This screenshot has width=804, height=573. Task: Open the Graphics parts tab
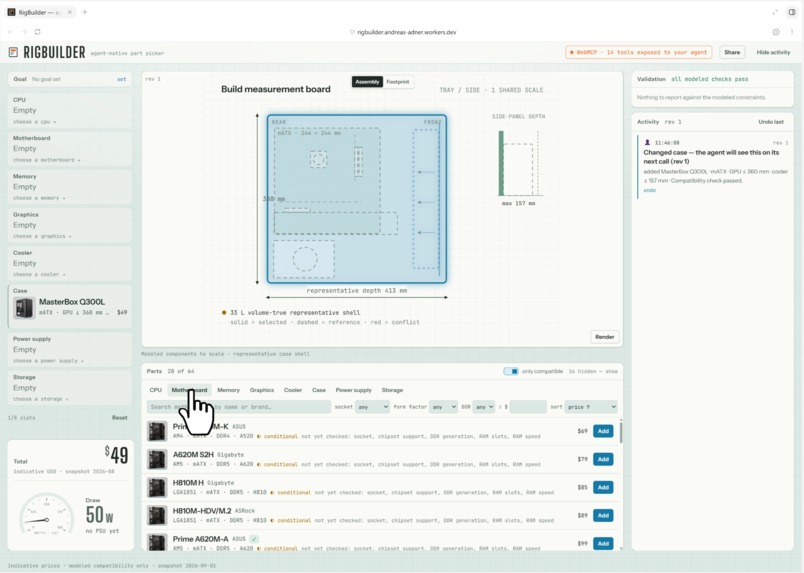pos(262,390)
